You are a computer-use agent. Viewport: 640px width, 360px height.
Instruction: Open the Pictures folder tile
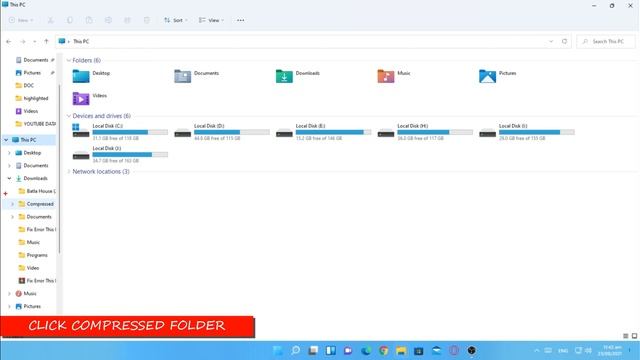click(x=498, y=76)
